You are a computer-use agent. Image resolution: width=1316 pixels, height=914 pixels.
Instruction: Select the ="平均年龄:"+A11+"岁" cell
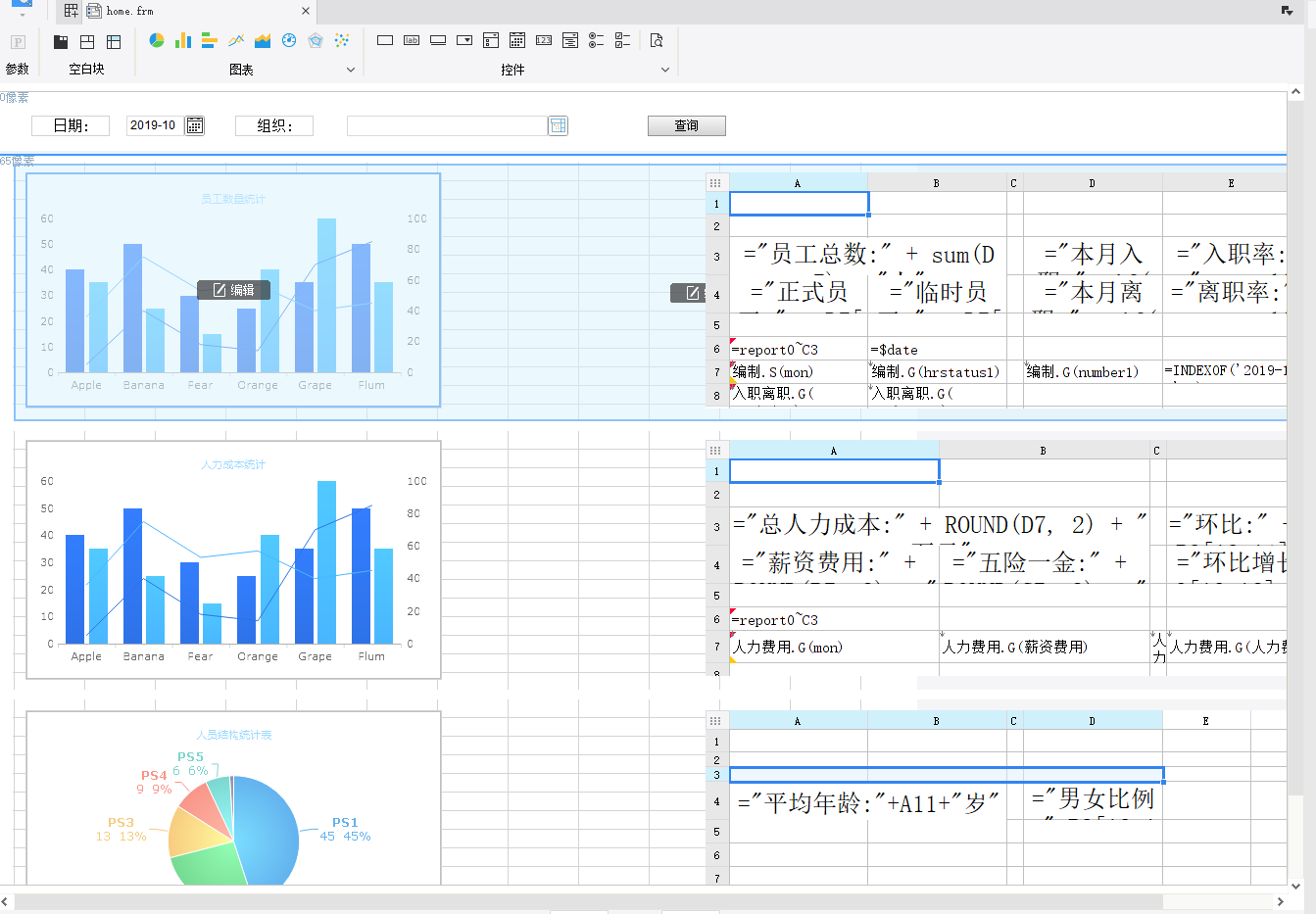click(868, 802)
